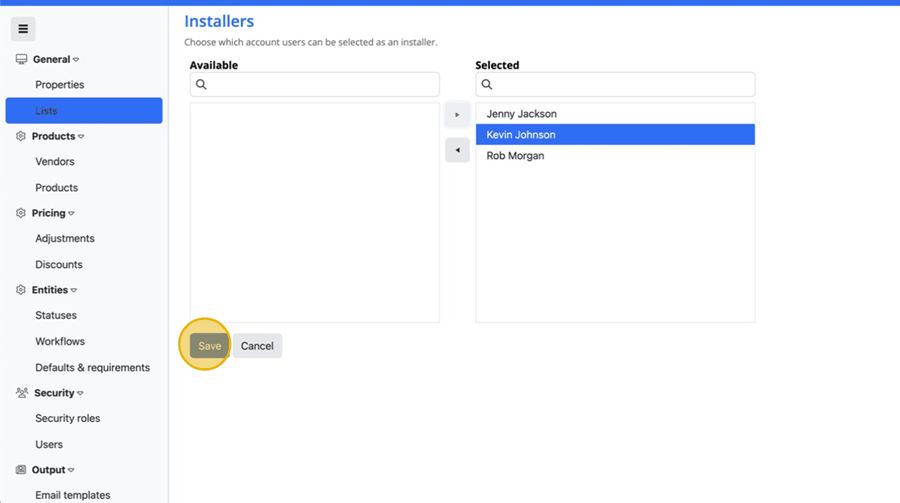The image size is (900, 503).
Task: Click the move-left arrow button
Action: (457, 151)
